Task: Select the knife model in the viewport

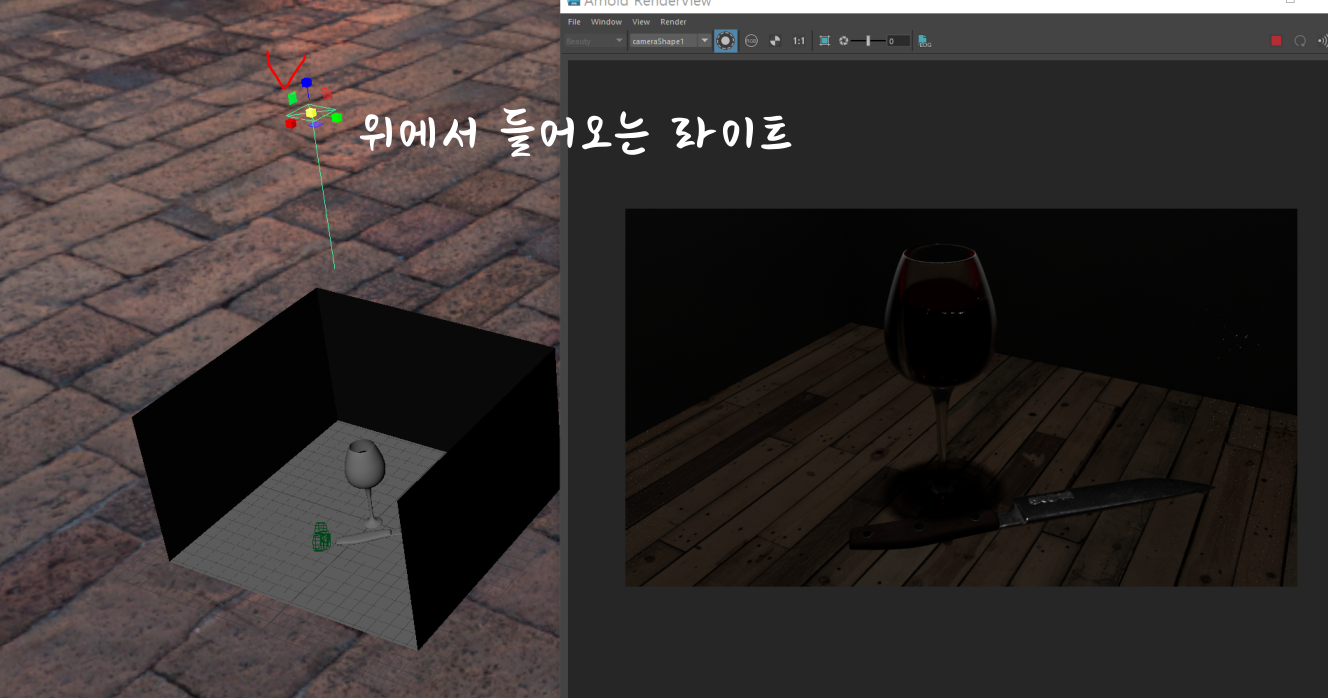Action: [366, 538]
